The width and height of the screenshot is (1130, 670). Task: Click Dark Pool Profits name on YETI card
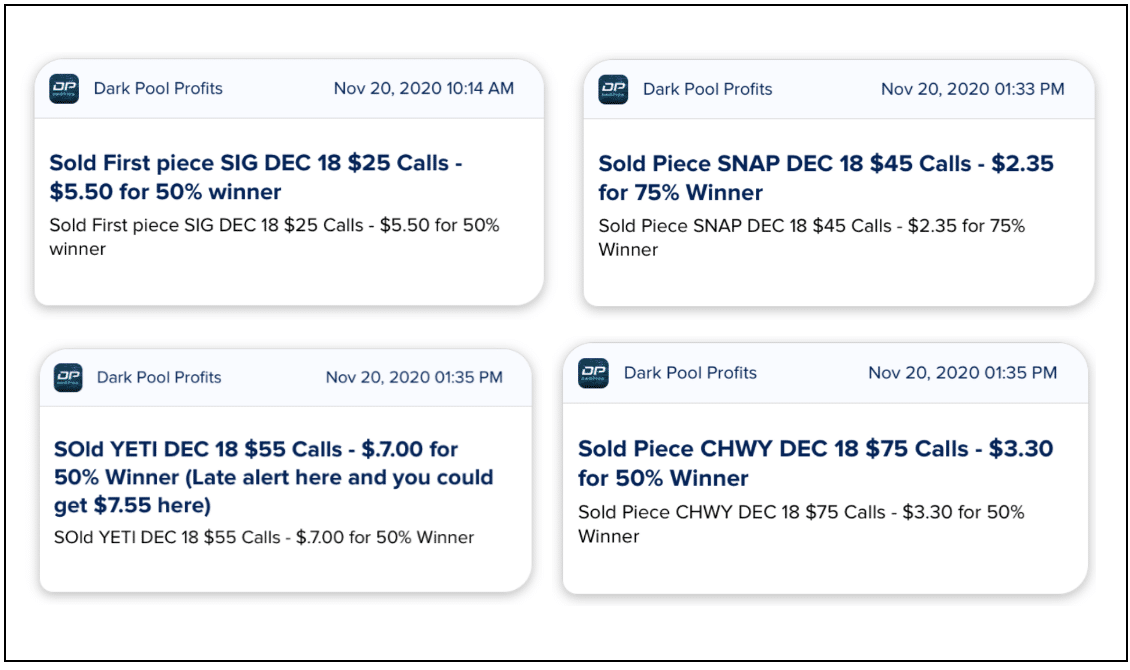(159, 378)
